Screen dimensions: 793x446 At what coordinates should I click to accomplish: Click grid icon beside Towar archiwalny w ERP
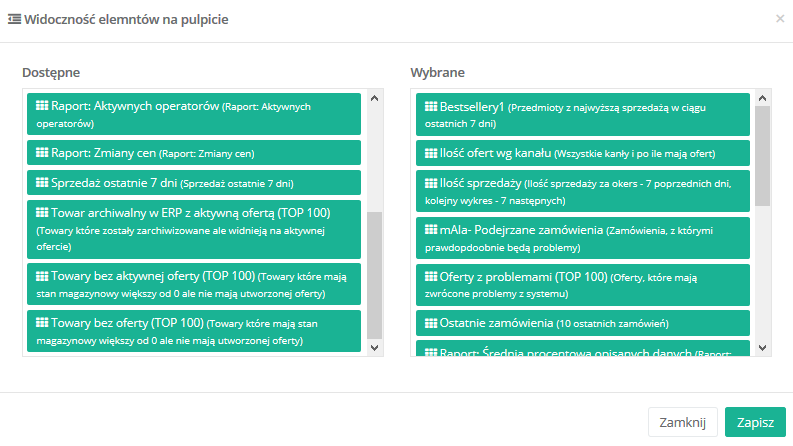coord(42,212)
